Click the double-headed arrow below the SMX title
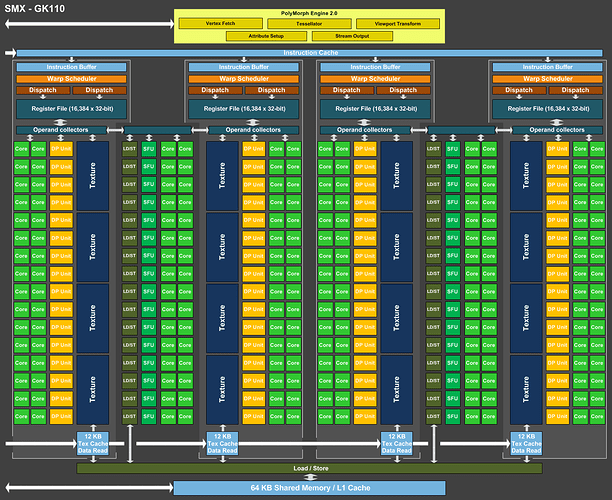Viewport: 612px width, 500px height. pyautogui.click(x=86, y=23)
